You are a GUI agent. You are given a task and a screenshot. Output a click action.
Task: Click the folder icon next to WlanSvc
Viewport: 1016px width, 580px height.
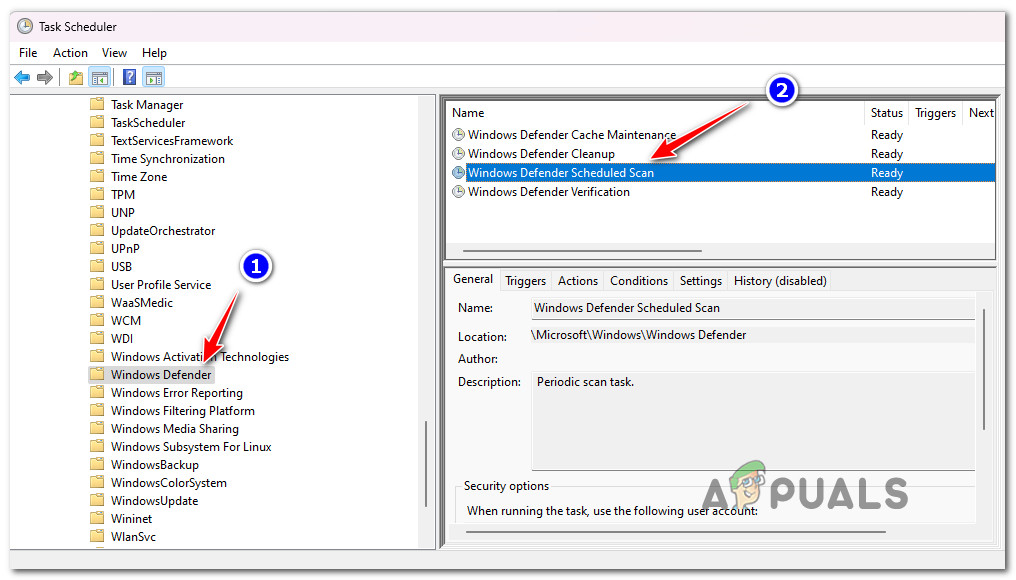[97, 536]
